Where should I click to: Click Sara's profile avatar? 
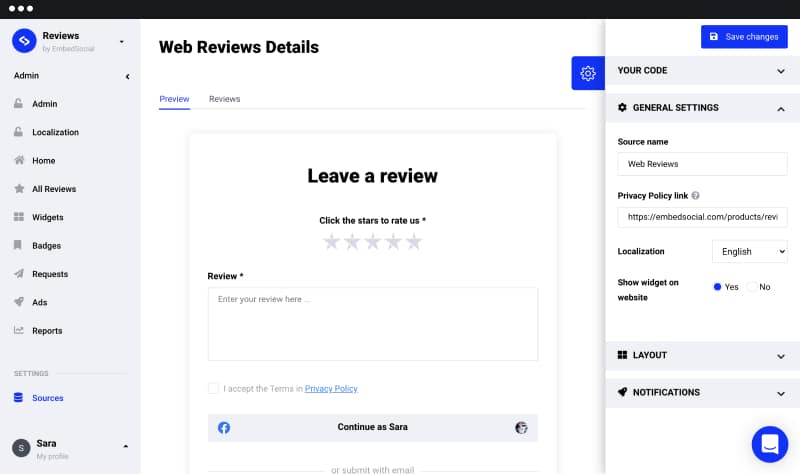tap(21, 448)
